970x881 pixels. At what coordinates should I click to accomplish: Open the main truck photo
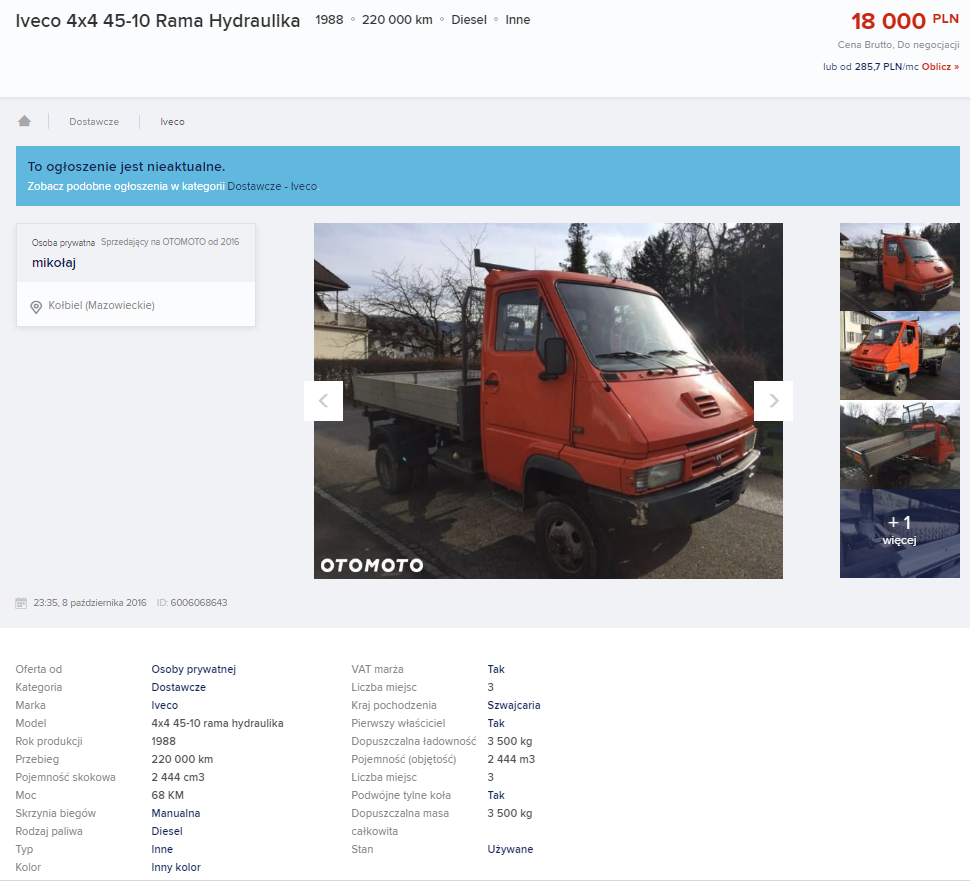[548, 400]
